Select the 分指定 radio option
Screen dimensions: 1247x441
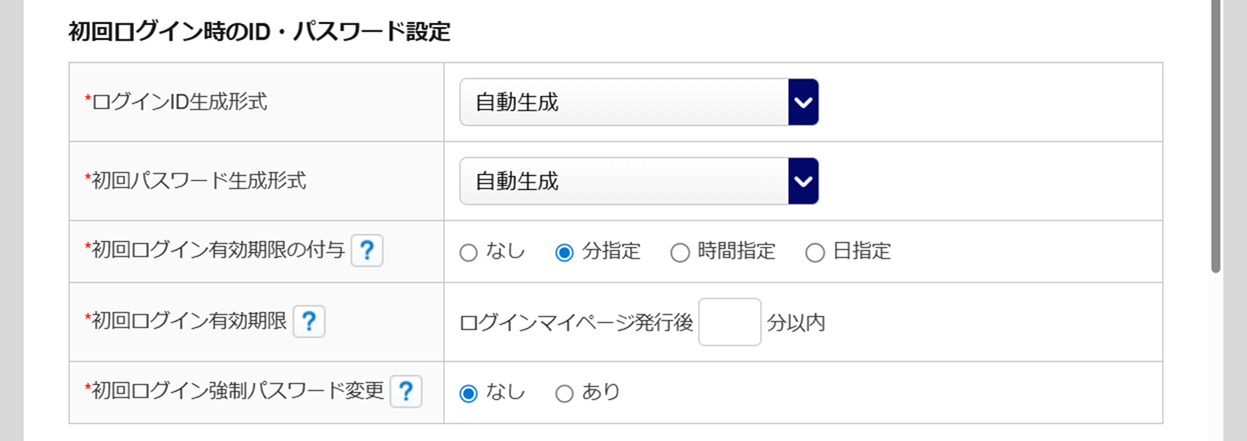pos(564,253)
